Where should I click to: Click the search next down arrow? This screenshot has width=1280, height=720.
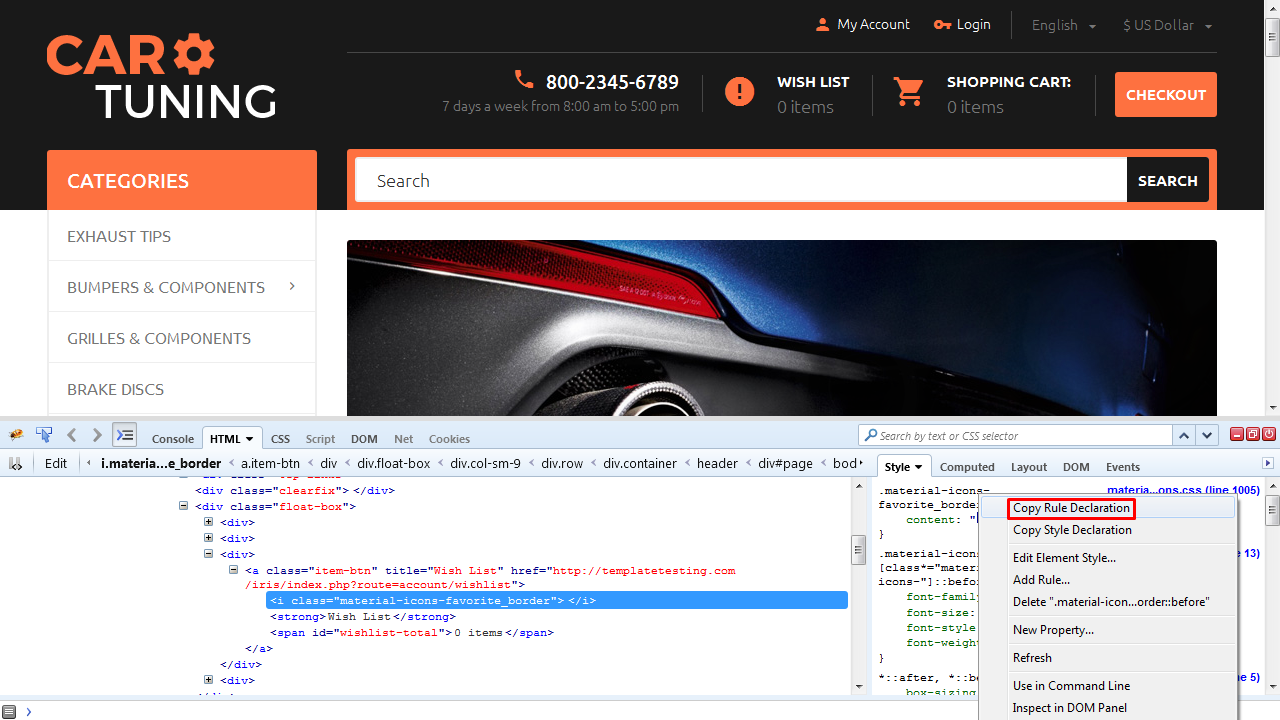coord(1208,436)
